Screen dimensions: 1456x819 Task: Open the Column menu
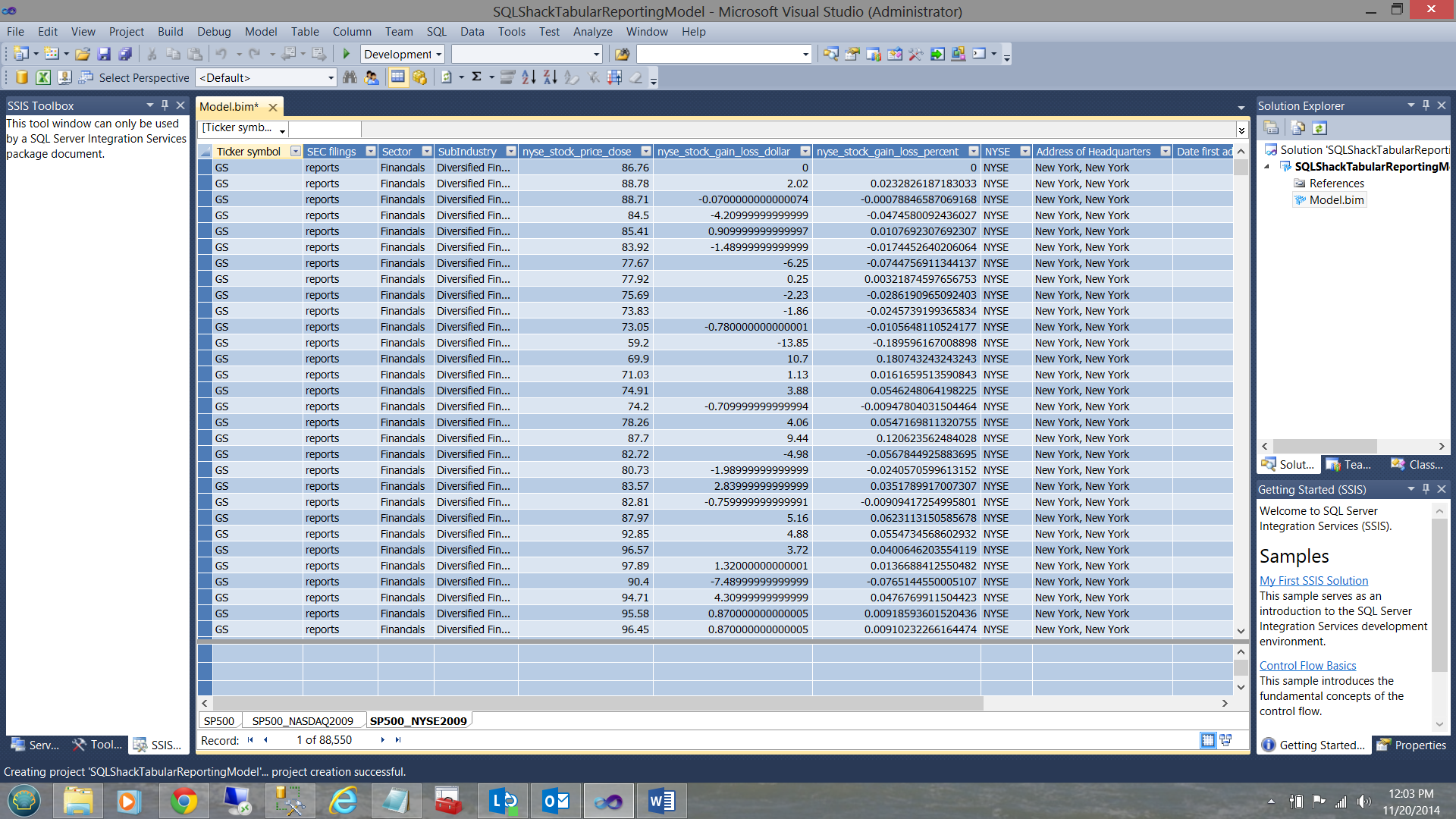(352, 32)
